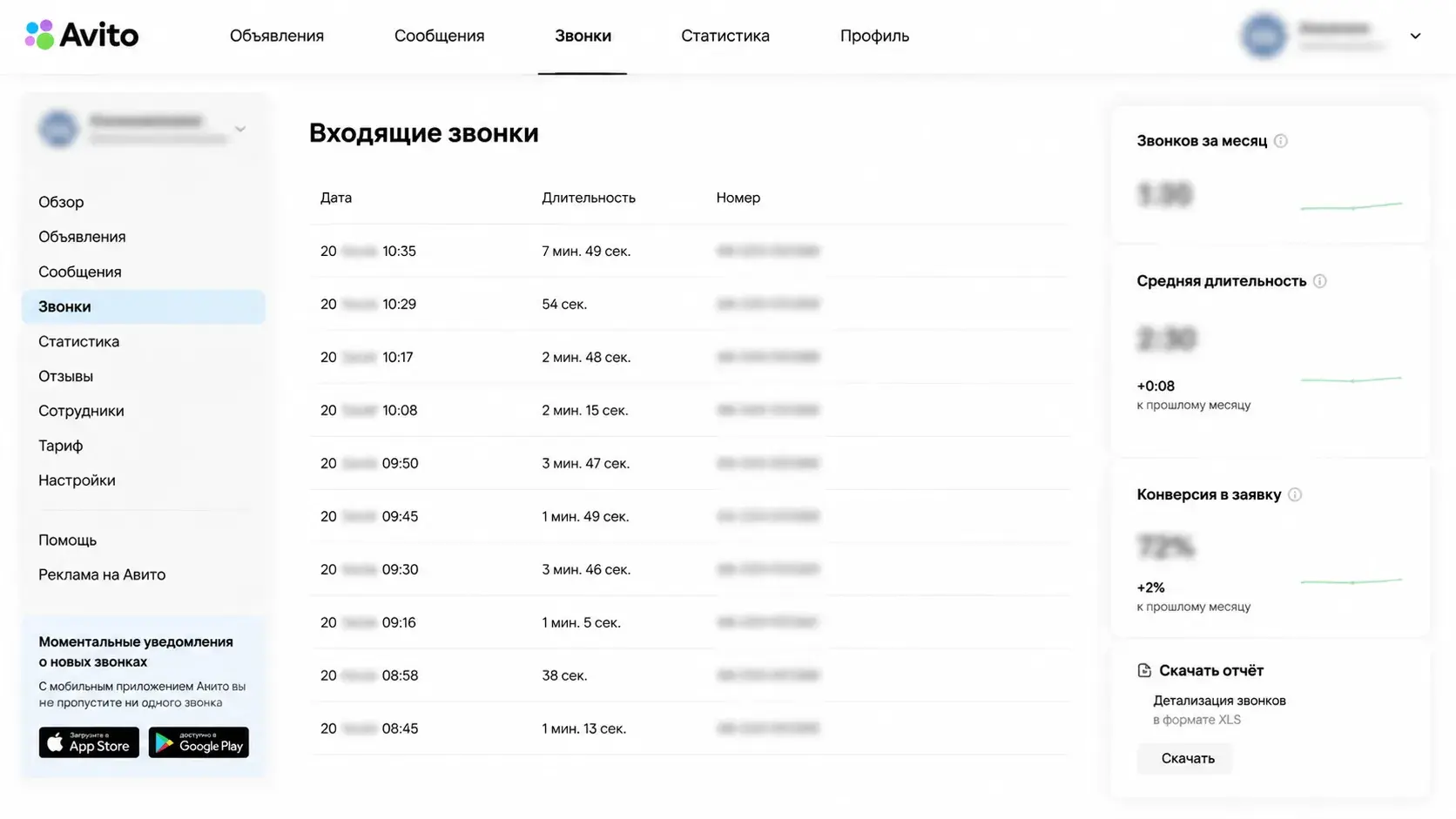The image size is (1456, 819).
Task: Click the Конверсия в заявку trend chart
Action: click(1352, 581)
